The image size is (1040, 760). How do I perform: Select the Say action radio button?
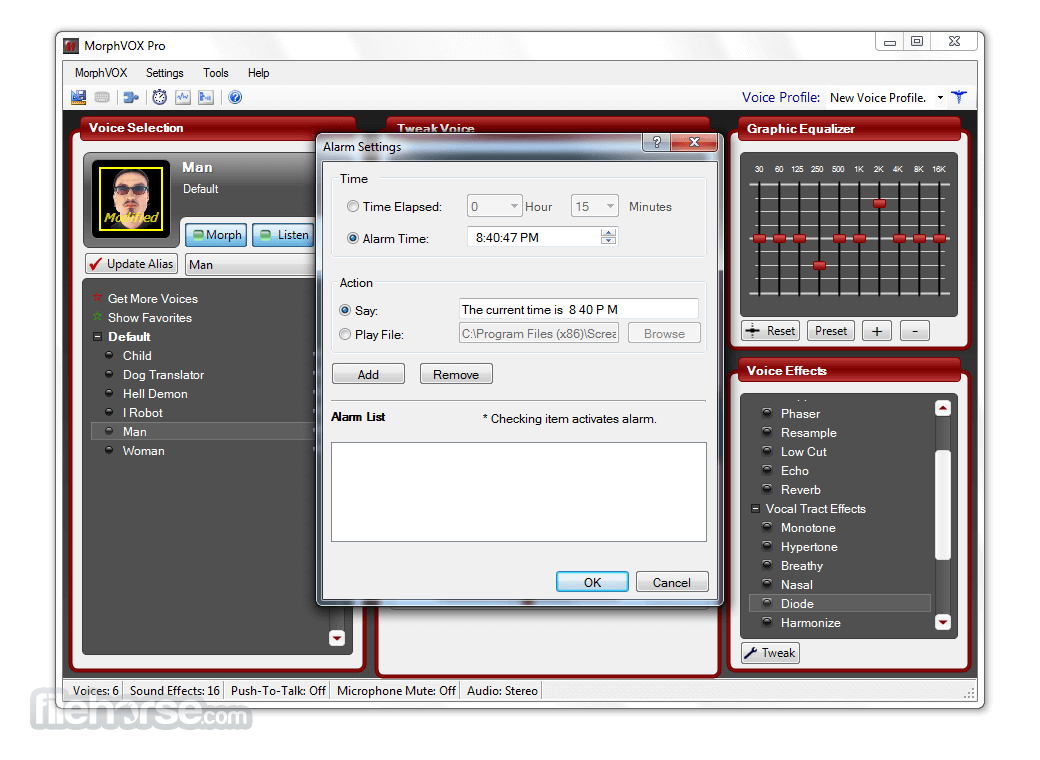pyautogui.click(x=345, y=310)
